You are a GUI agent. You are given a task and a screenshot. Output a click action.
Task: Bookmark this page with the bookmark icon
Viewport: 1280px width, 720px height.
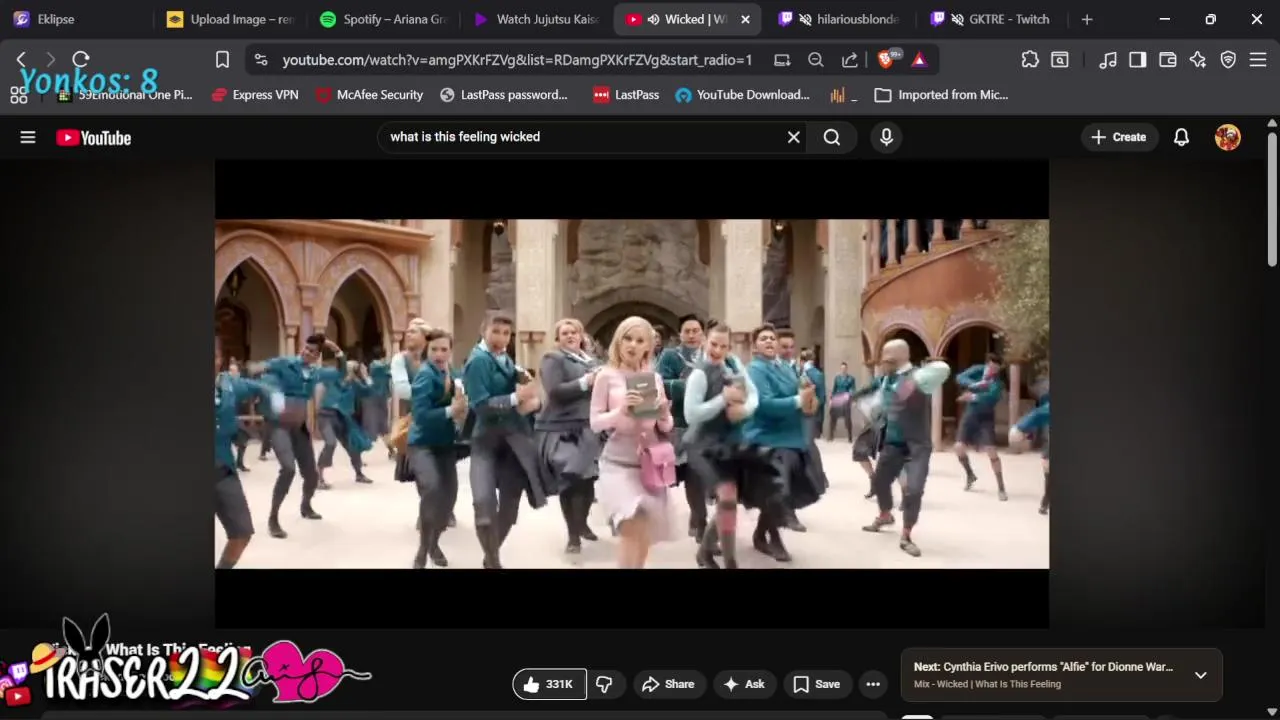click(x=222, y=60)
